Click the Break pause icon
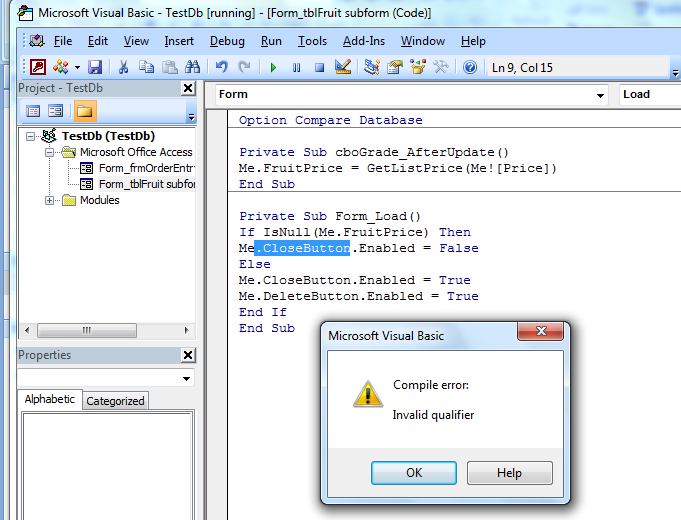The image size is (681, 520). tap(296, 67)
